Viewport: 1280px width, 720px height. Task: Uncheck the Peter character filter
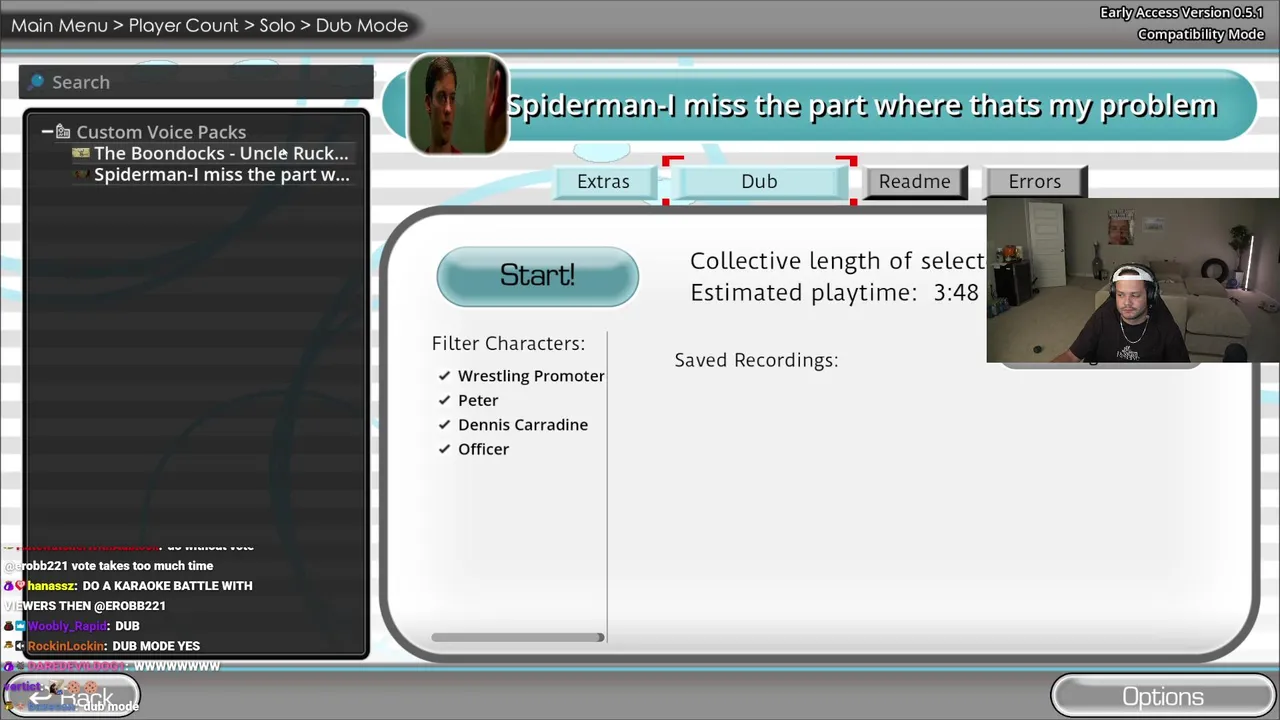point(444,400)
